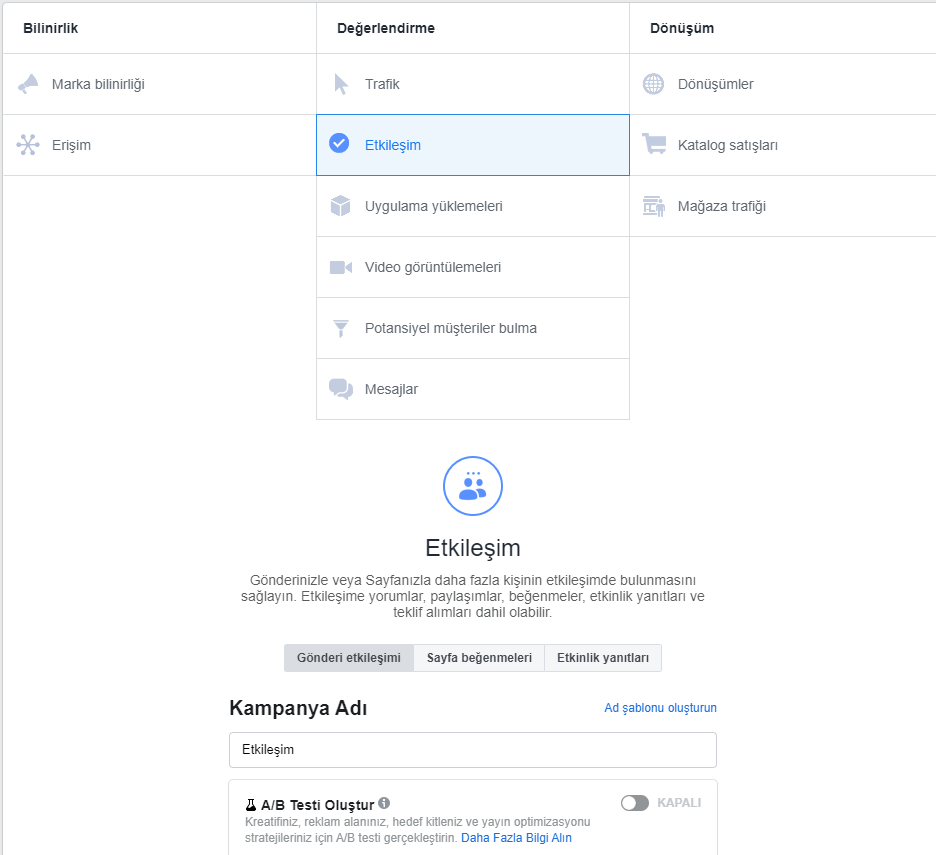Image resolution: width=936 pixels, height=855 pixels.
Task: Select the Trafik cursor icon
Action: (x=341, y=84)
